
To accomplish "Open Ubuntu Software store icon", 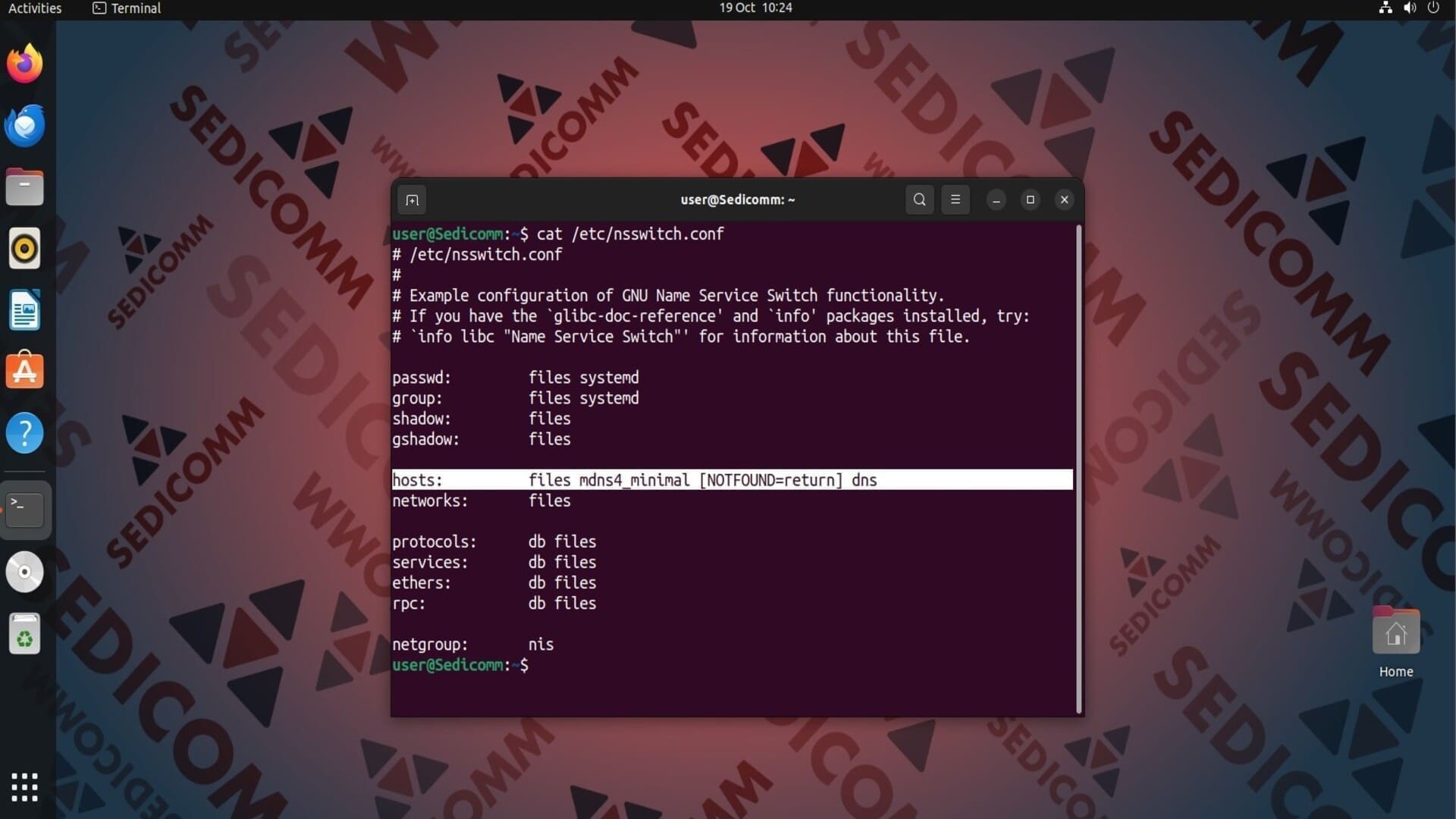I will pos(25,371).
